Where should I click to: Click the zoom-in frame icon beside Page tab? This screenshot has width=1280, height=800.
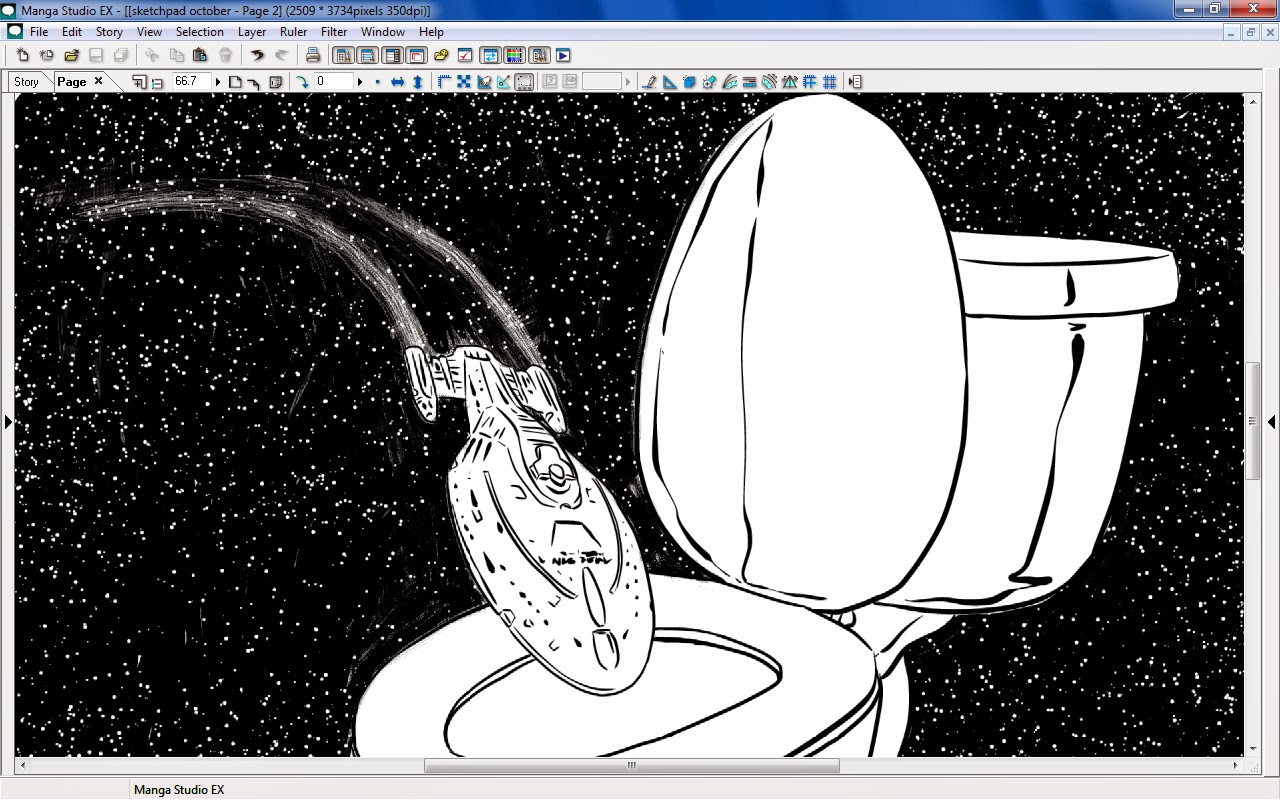point(139,82)
